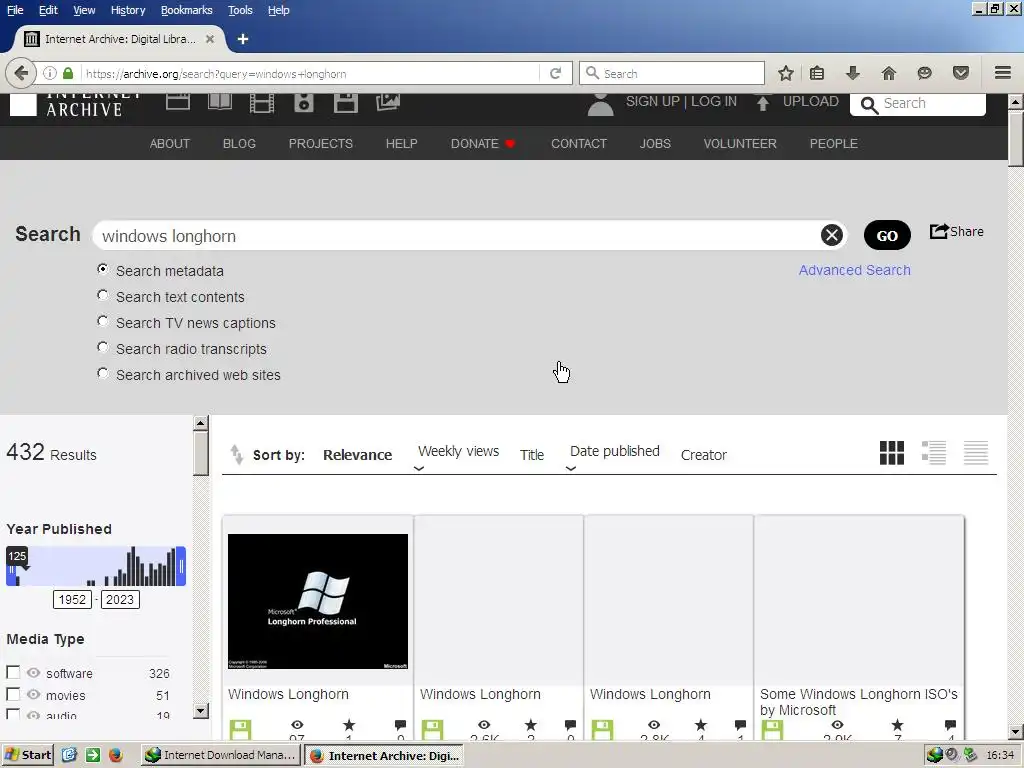Viewport: 1024px width, 768px height.
Task: Open the File menu
Action: tap(15, 10)
